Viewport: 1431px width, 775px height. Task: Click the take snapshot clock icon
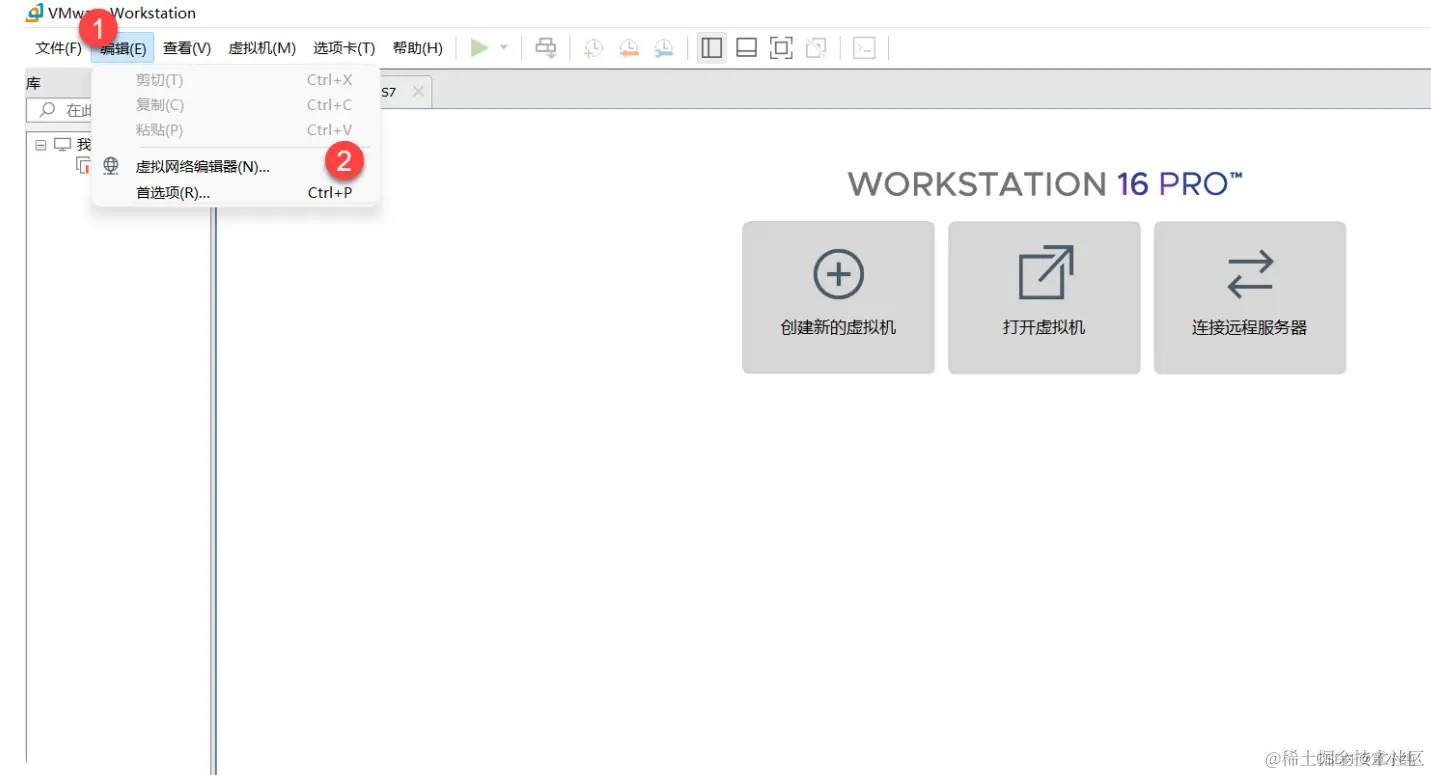click(594, 48)
